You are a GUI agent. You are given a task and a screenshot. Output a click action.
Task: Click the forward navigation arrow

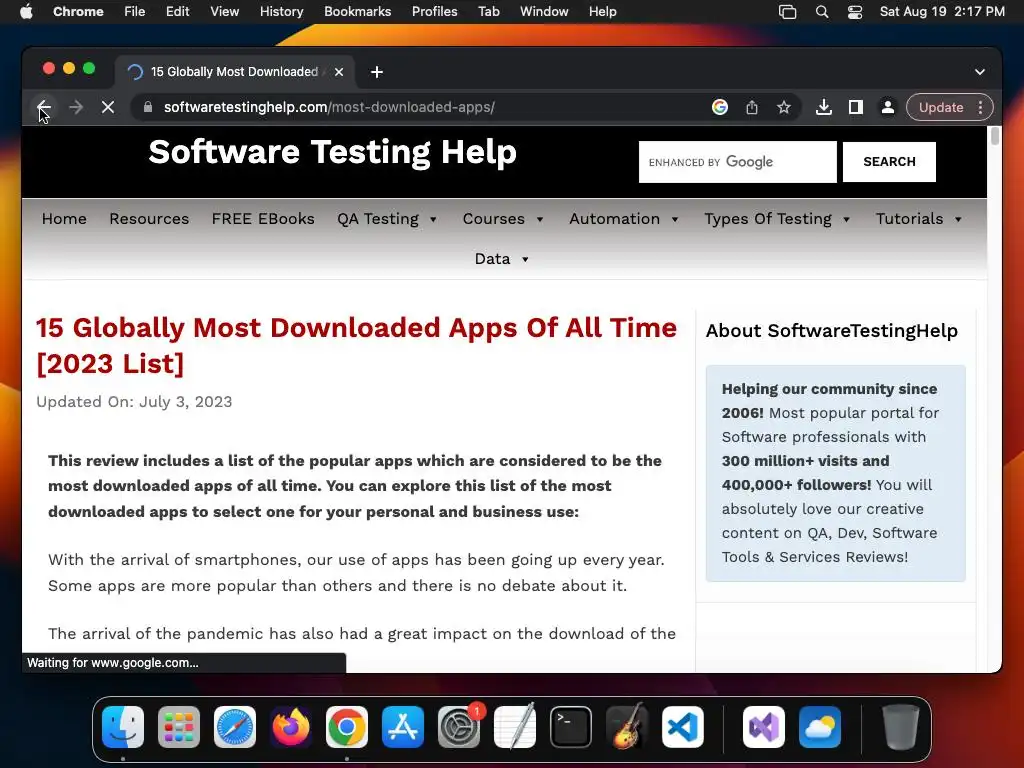pos(76,107)
